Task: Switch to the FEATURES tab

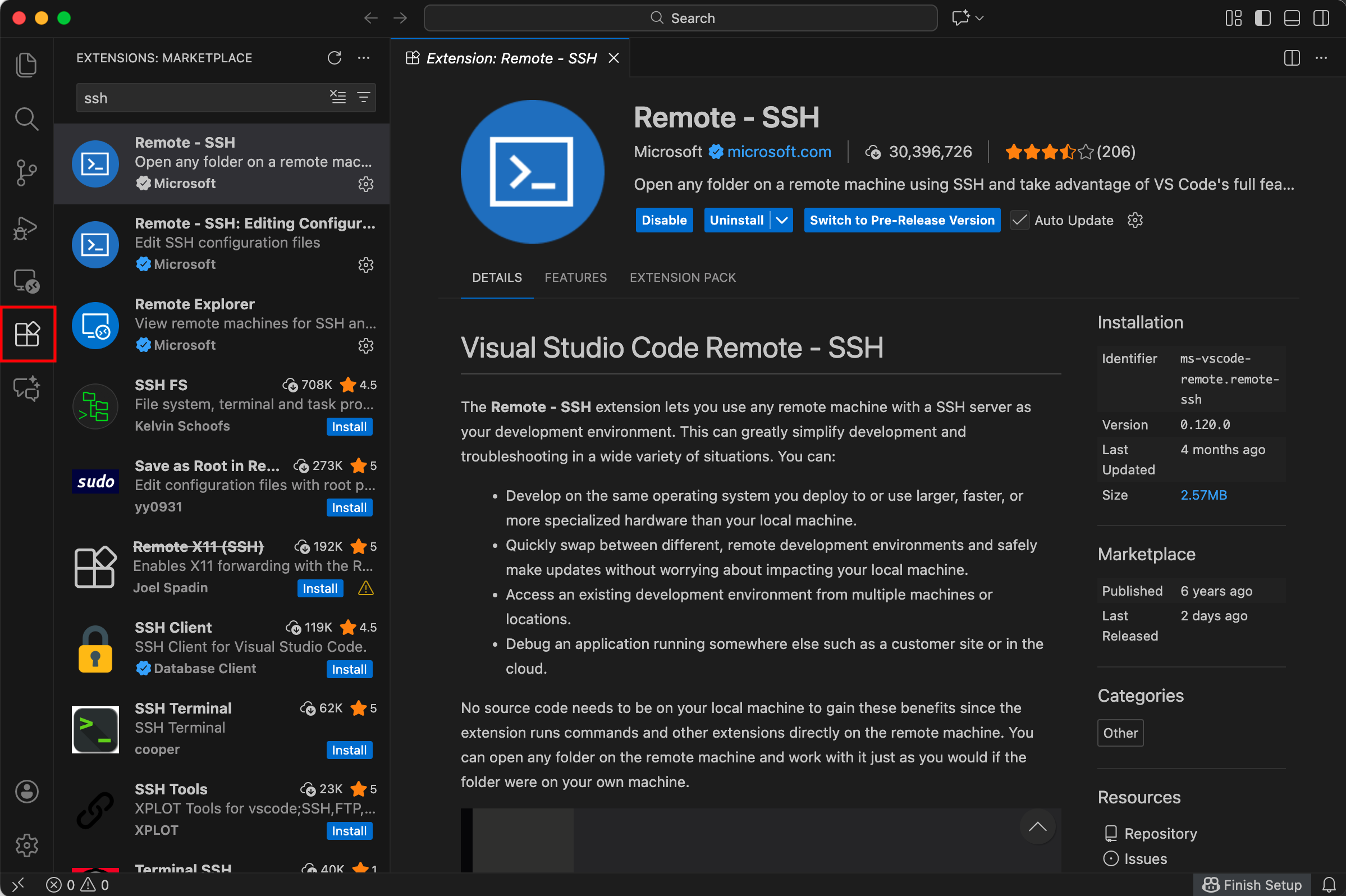Action: (575, 278)
